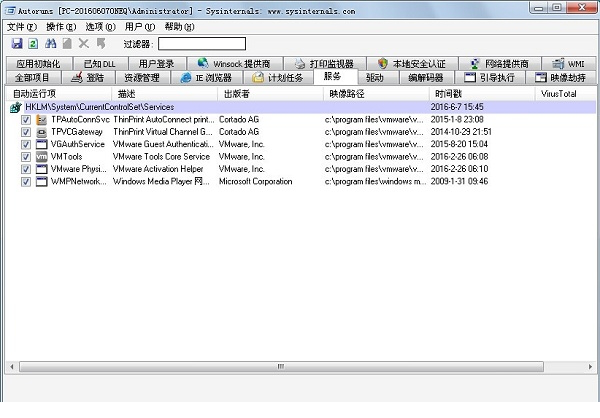
Task: Click the Delete X icon in toolbar
Action: click(84, 44)
